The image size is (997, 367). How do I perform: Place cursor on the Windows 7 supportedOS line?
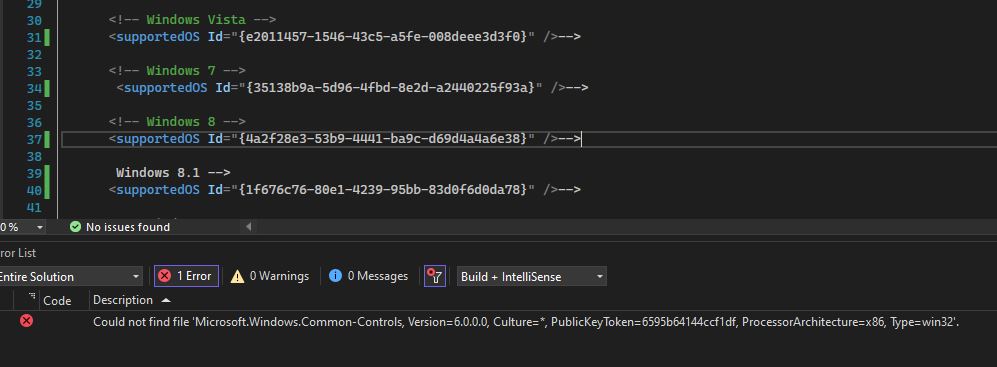click(x=353, y=88)
